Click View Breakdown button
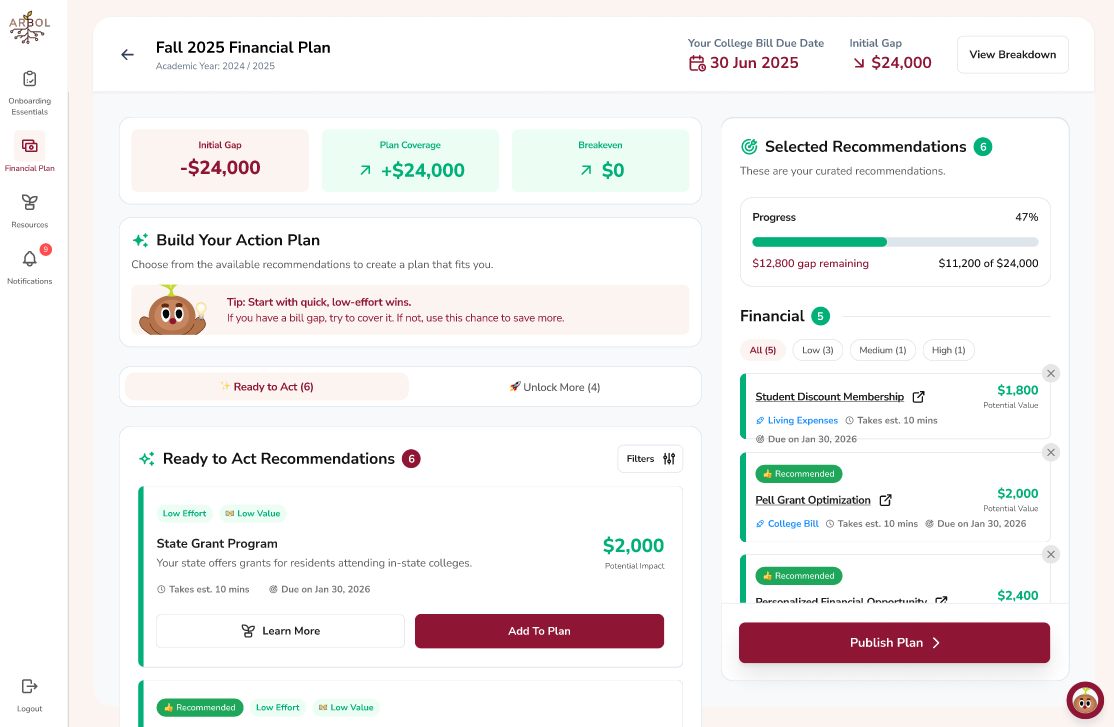This screenshot has width=1114, height=727. click(1012, 55)
